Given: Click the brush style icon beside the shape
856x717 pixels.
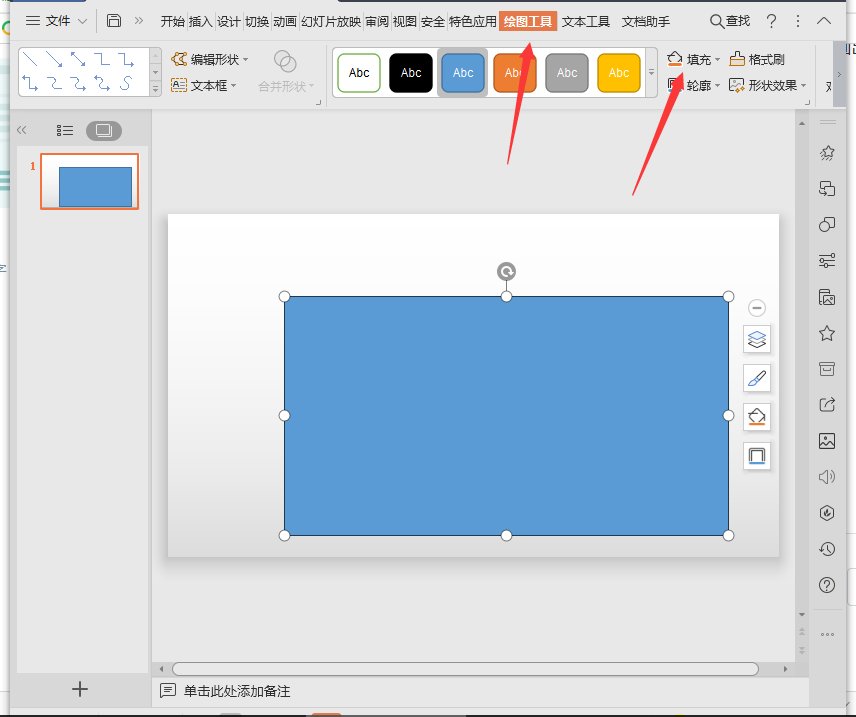Looking at the screenshot, I should tap(757, 378).
